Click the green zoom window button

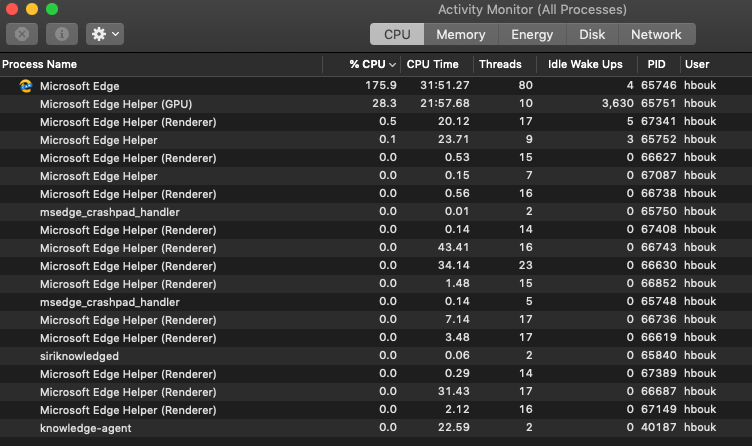coord(52,9)
